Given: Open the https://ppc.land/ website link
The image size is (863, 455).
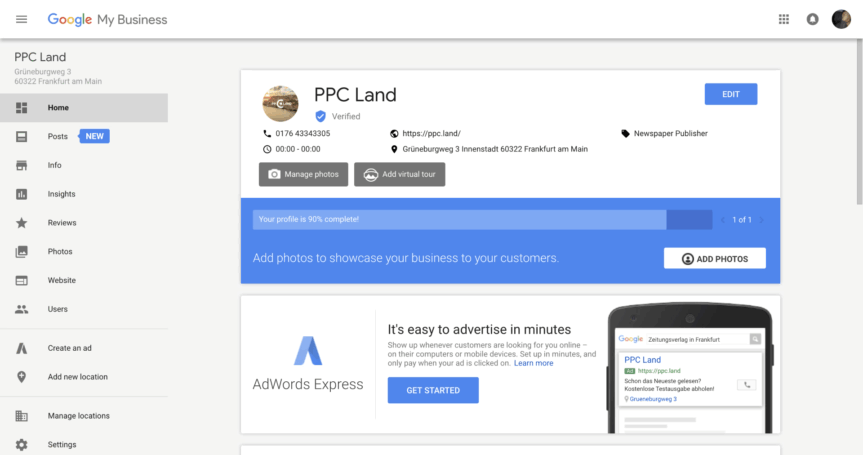Looking at the screenshot, I should pyautogui.click(x=432, y=134).
